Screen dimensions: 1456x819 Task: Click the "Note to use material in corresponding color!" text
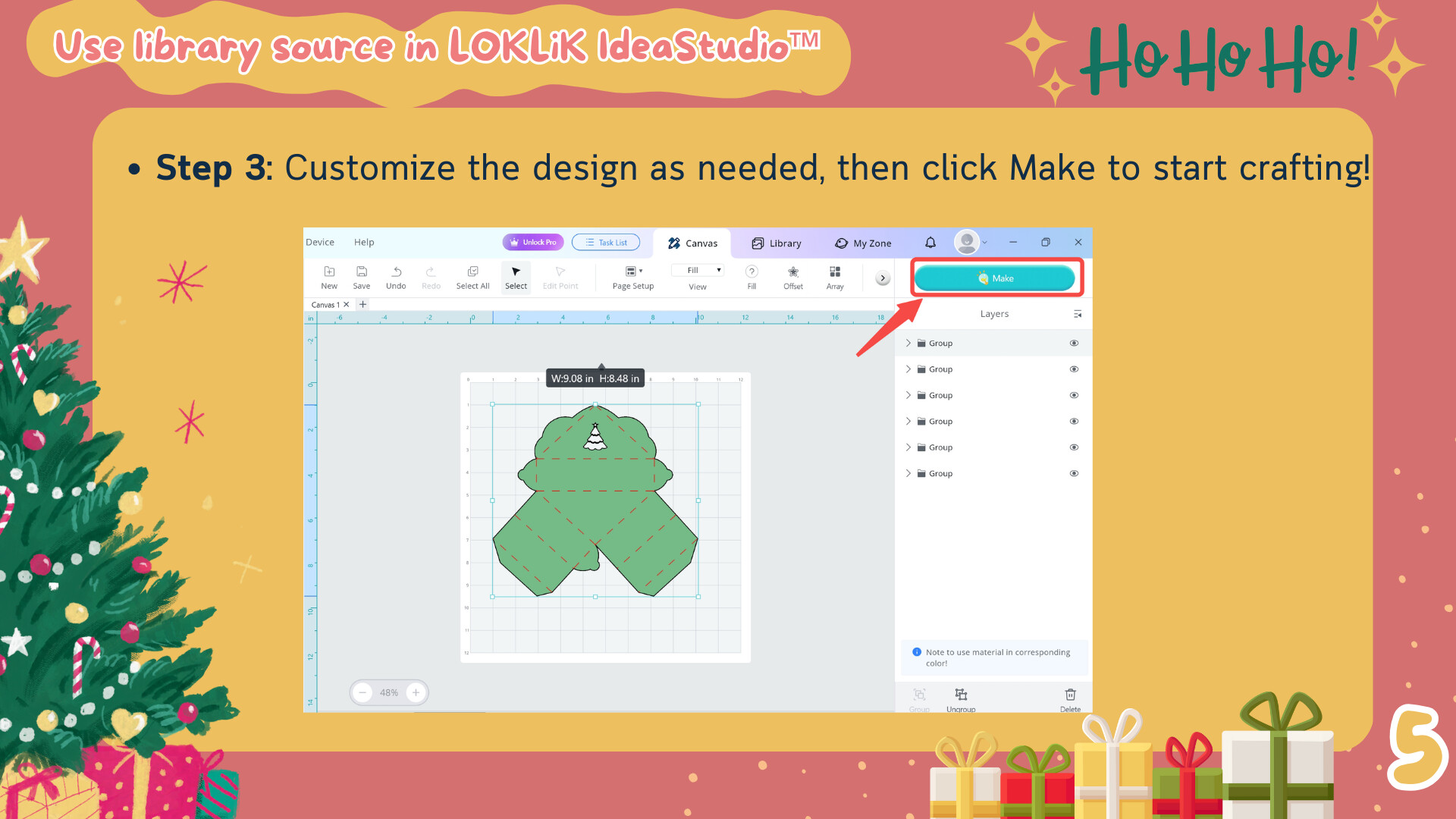pos(998,657)
